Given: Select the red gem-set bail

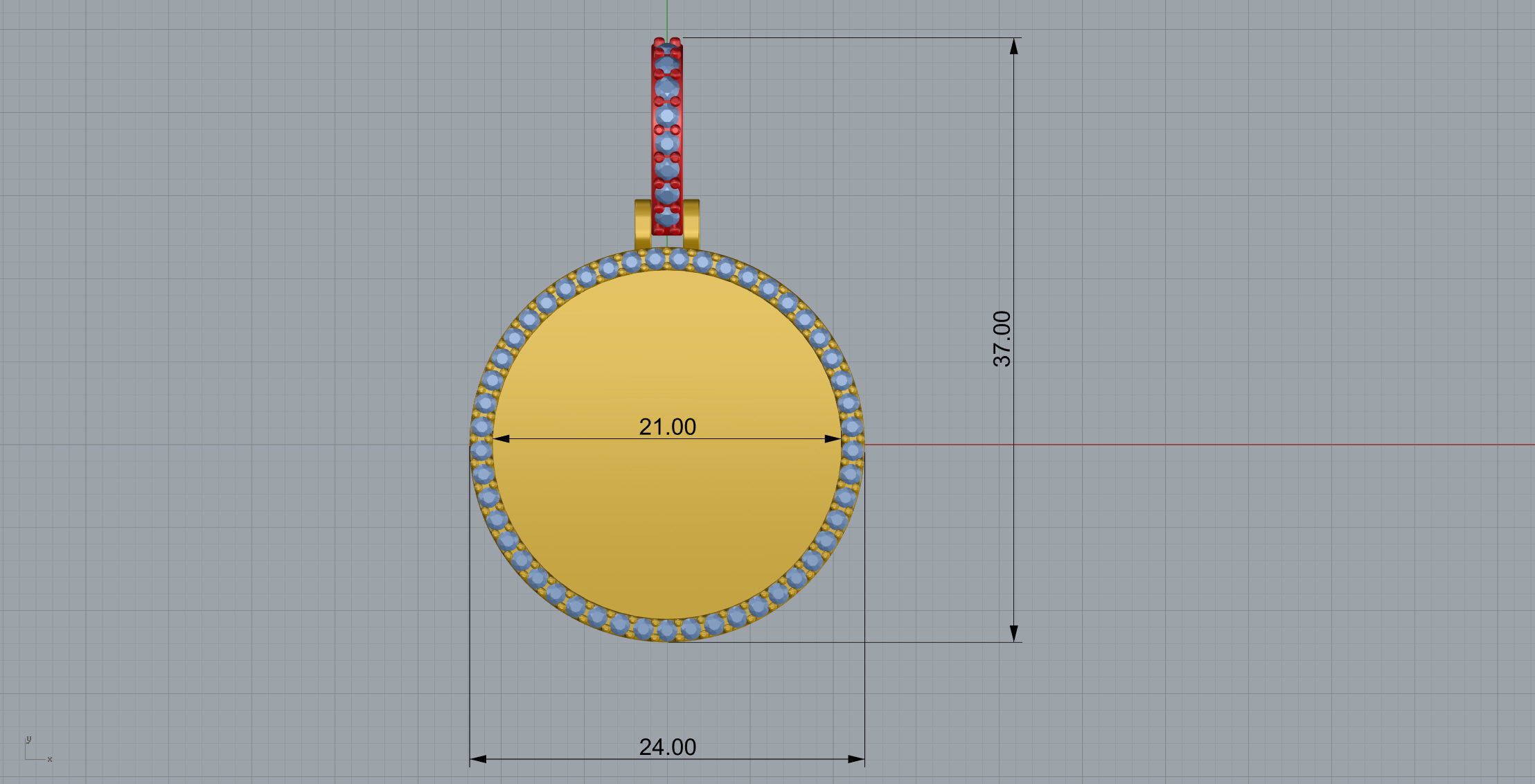Looking at the screenshot, I should click(x=667, y=136).
